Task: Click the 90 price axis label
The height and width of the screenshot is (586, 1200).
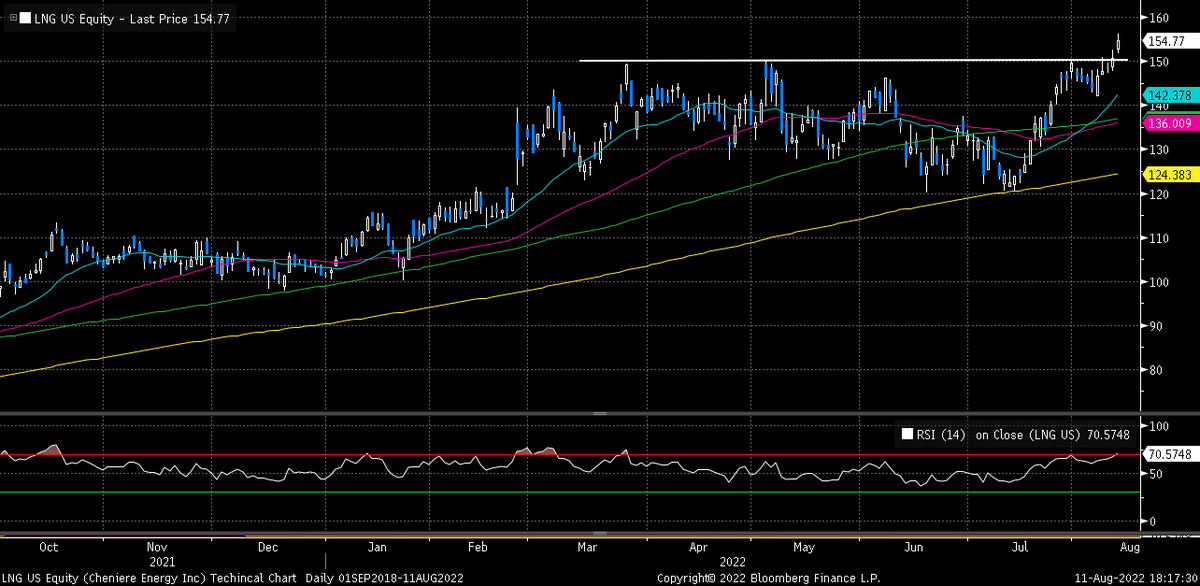Action: click(1156, 326)
